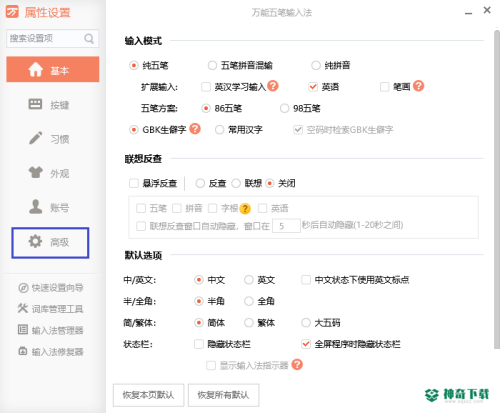This screenshot has height=413, width=500.
Task: Select 常用汉字 option
Action: point(219,130)
